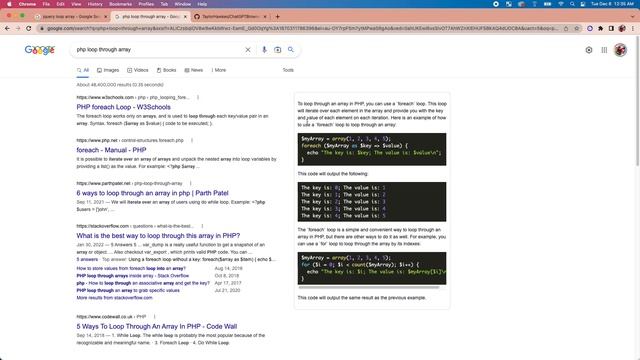Click the Wi-Fi status icon
This screenshot has width=640, height=360.
click(x=561, y=4)
